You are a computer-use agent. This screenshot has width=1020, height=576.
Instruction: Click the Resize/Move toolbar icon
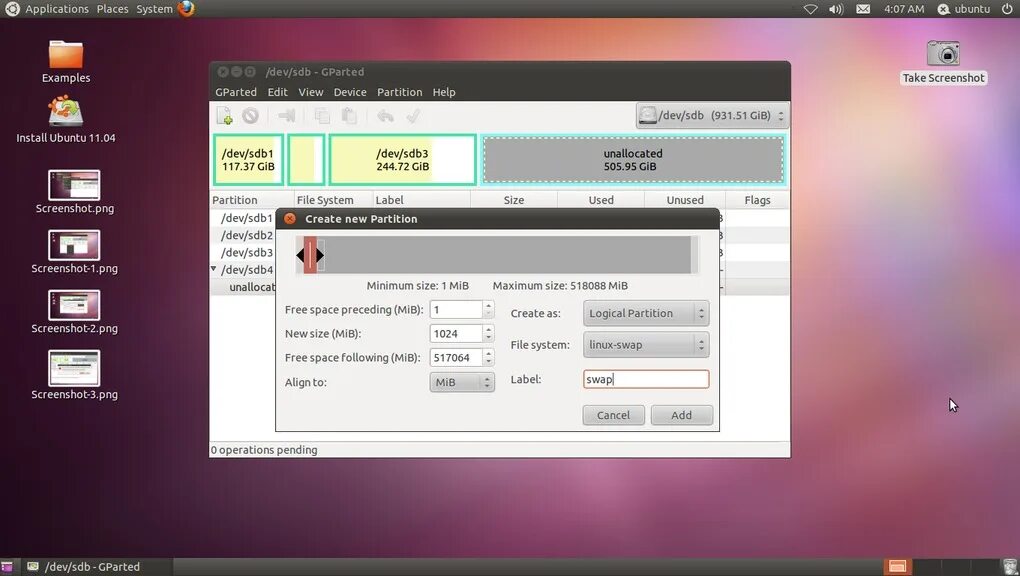286,116
